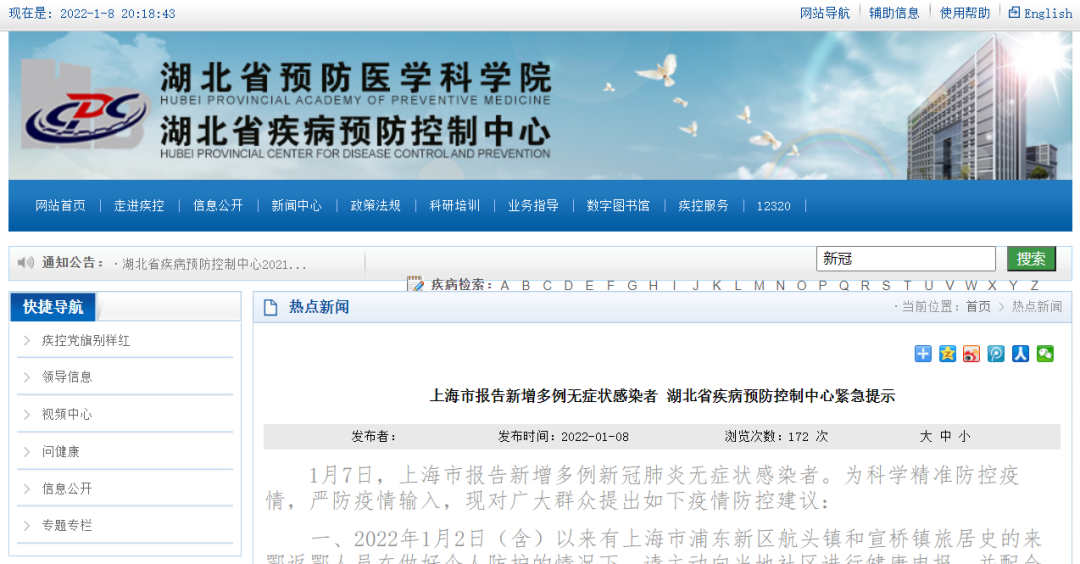Expand 专题专栏 arrow

click(27, 525)
